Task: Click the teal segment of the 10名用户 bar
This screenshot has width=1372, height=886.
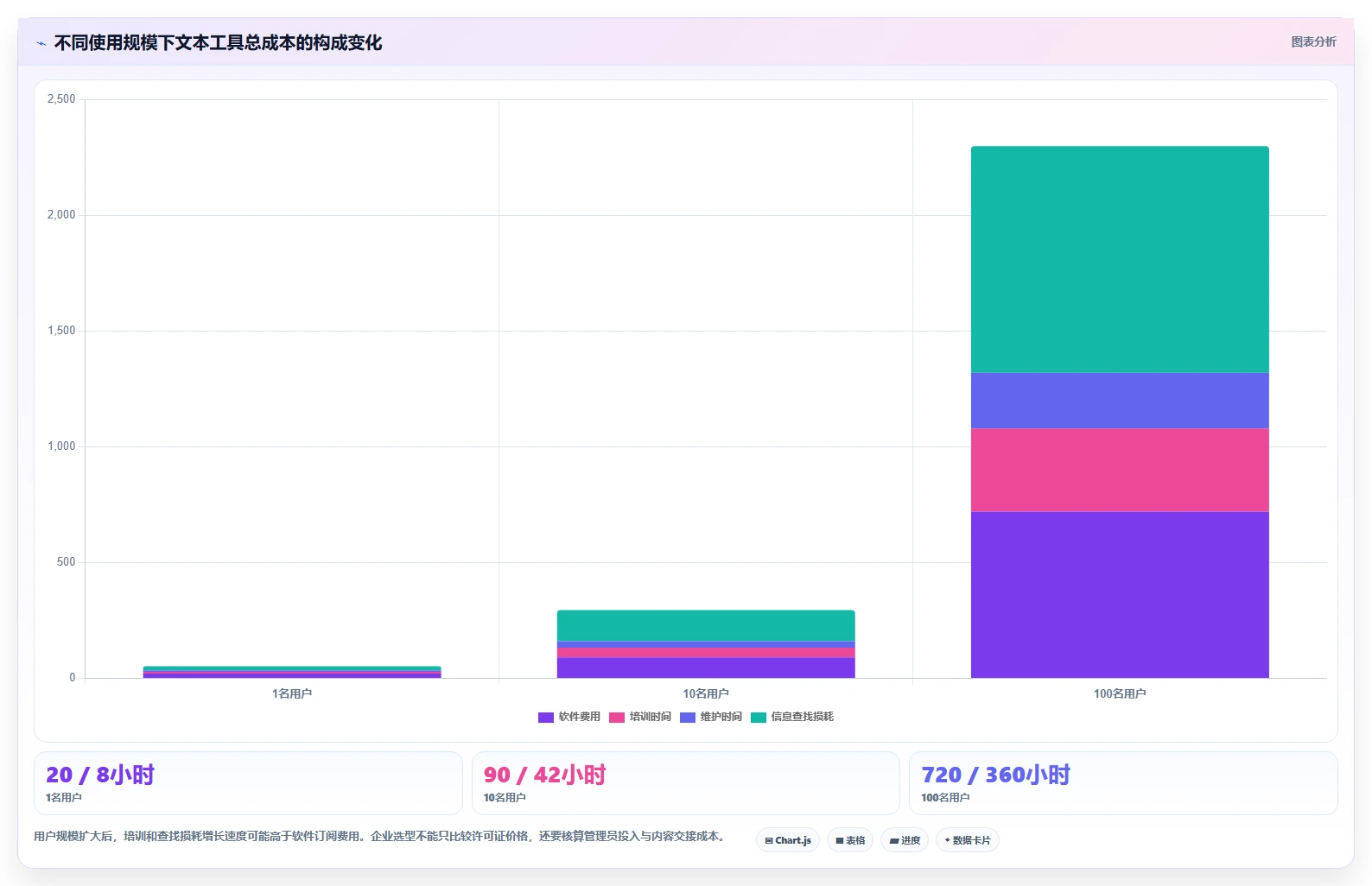Action: tap(706, 625)
